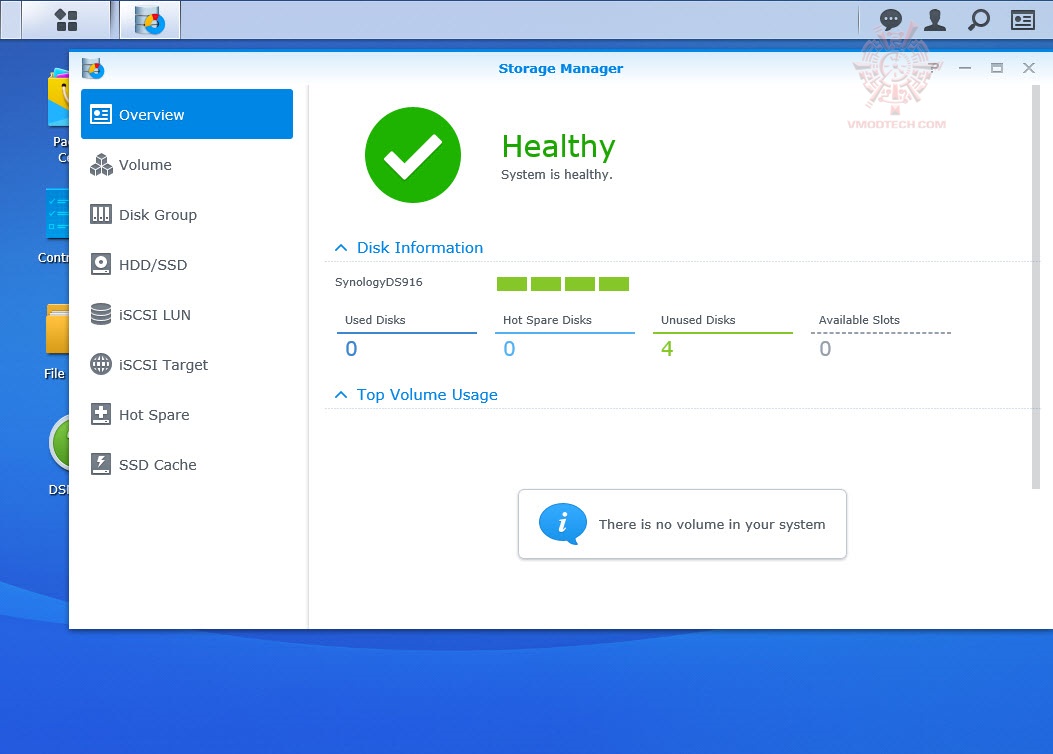
Task: Click the last green disk slot bar
Action: point(614,284)
